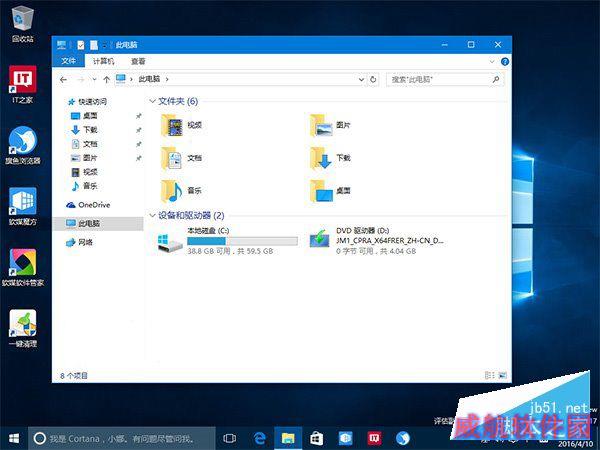Select 快速访问 in the navigation pane
This screenshot has height=450, width=600.
(87, 101)
